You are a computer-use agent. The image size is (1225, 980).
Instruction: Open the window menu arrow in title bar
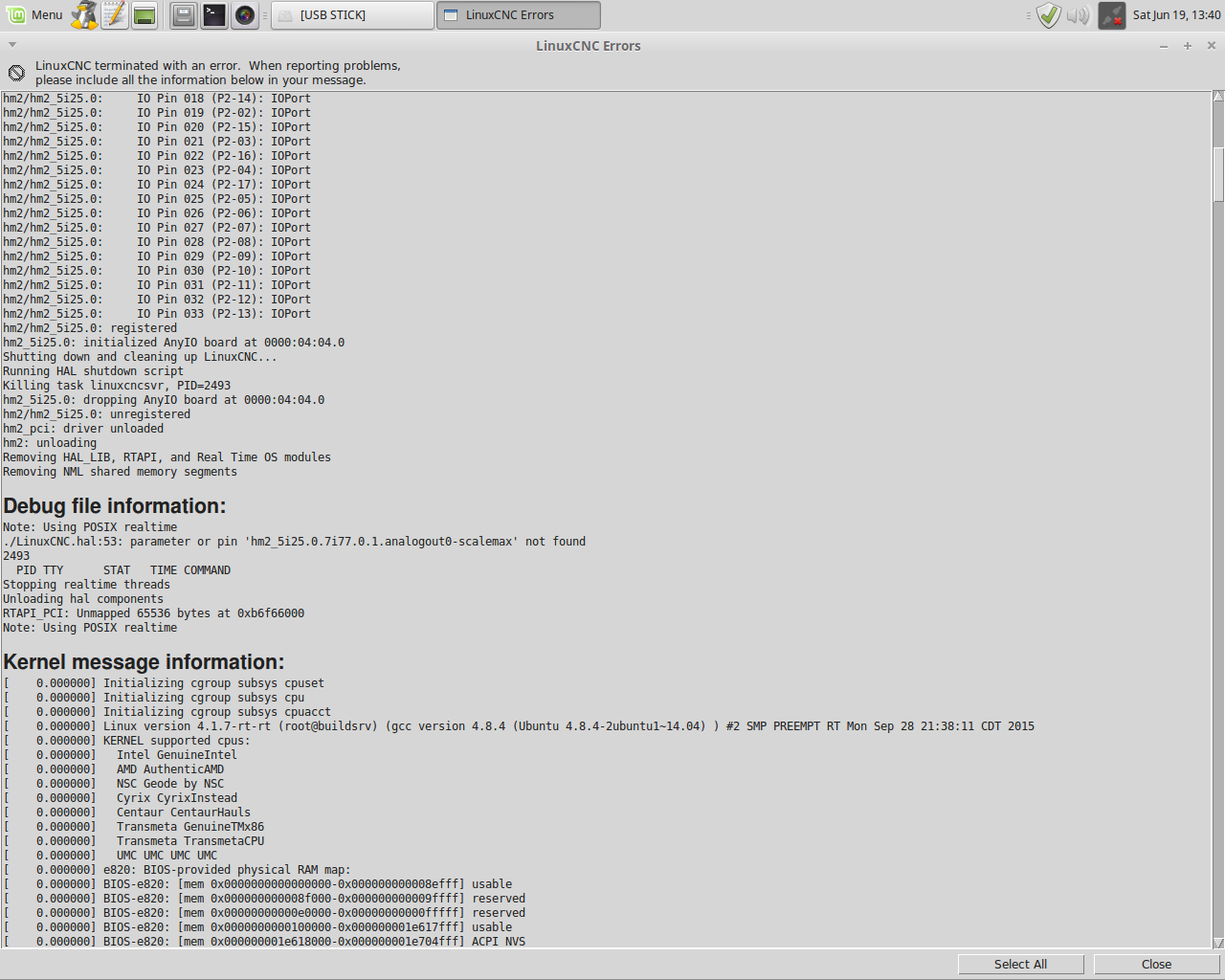coord(11,45)
